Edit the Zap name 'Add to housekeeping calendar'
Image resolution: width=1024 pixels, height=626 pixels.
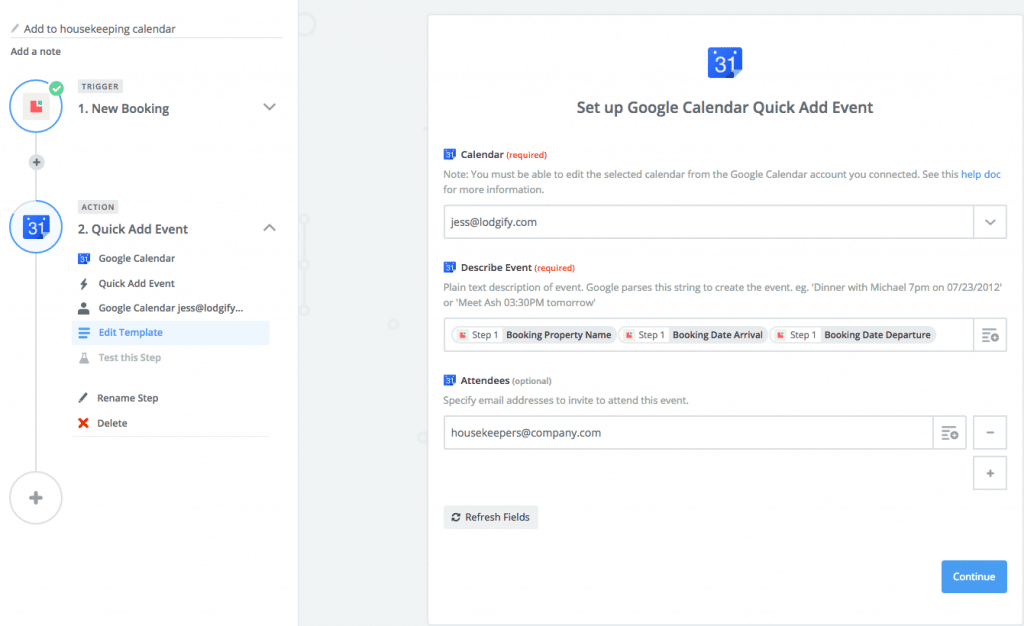pyautogui.click(x=100, y=29)
